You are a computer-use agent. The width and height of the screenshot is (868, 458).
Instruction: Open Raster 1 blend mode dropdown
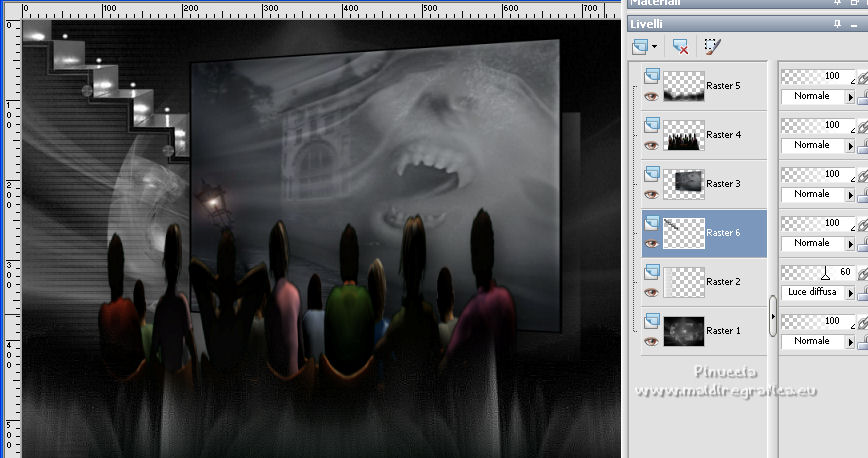coord(850,342)
